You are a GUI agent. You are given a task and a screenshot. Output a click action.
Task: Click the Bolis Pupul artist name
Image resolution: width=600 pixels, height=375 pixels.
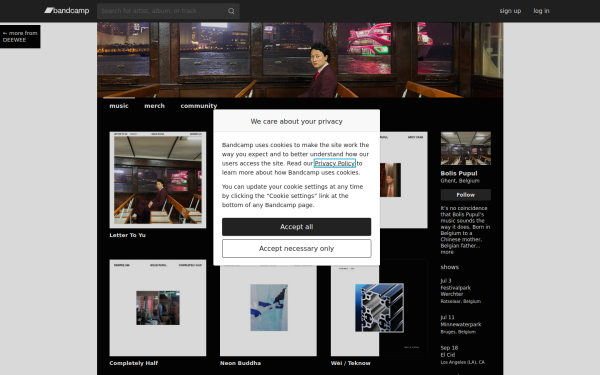(x=459, y=173)
